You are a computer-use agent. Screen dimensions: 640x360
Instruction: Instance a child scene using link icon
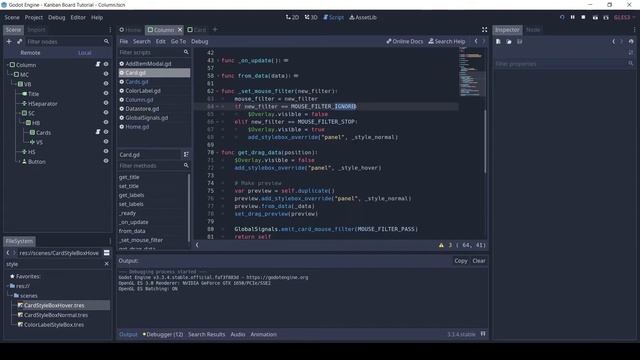tap(20, 41)
